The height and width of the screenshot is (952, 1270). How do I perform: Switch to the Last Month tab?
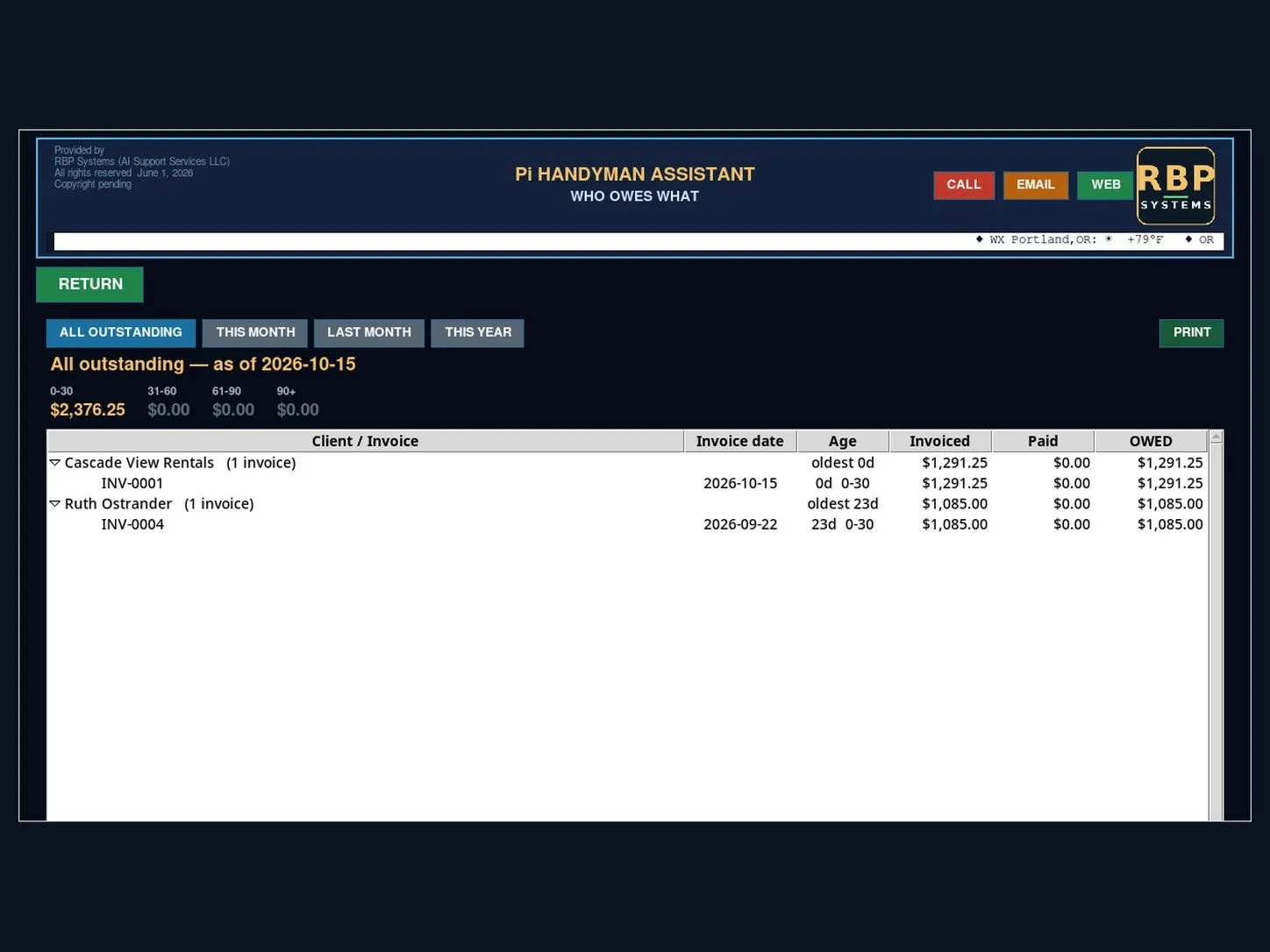[x=369, y=333]
